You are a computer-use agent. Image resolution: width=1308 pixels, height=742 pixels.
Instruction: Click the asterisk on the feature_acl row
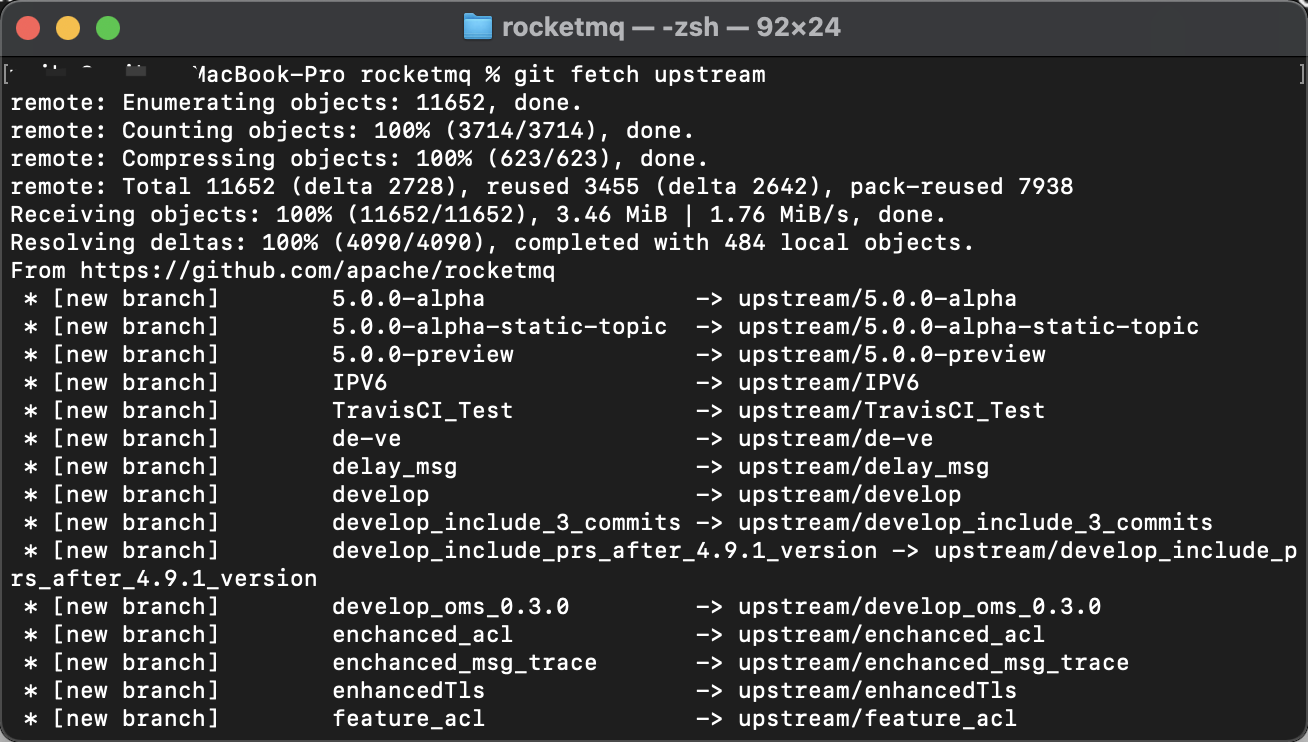[x=31, y=719]
